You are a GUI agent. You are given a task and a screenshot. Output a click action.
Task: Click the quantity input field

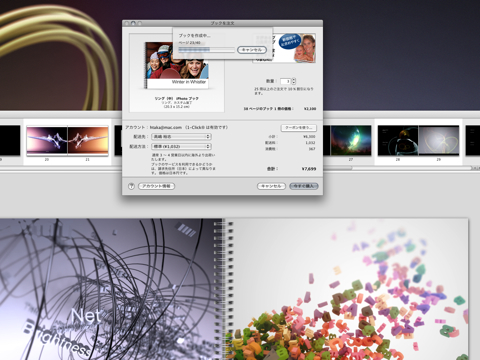[286, 81]
